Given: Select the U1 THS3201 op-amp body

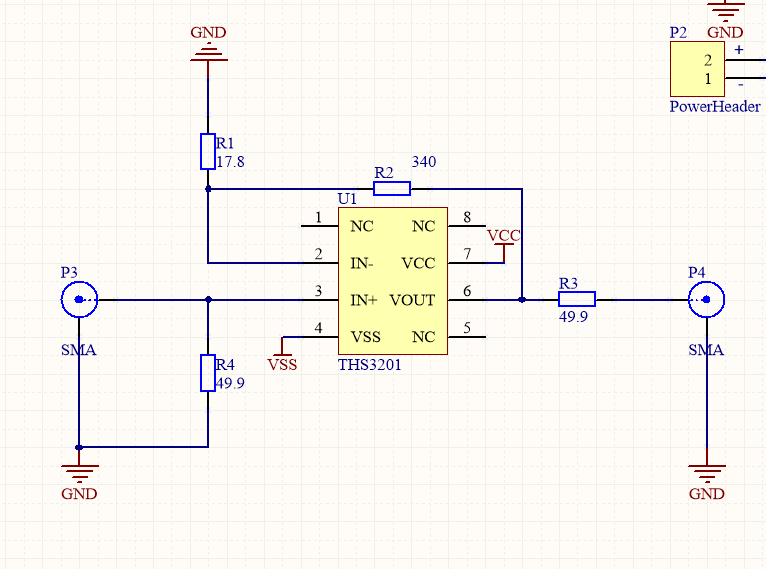Looking at the screenshot, I should [393, 281].
